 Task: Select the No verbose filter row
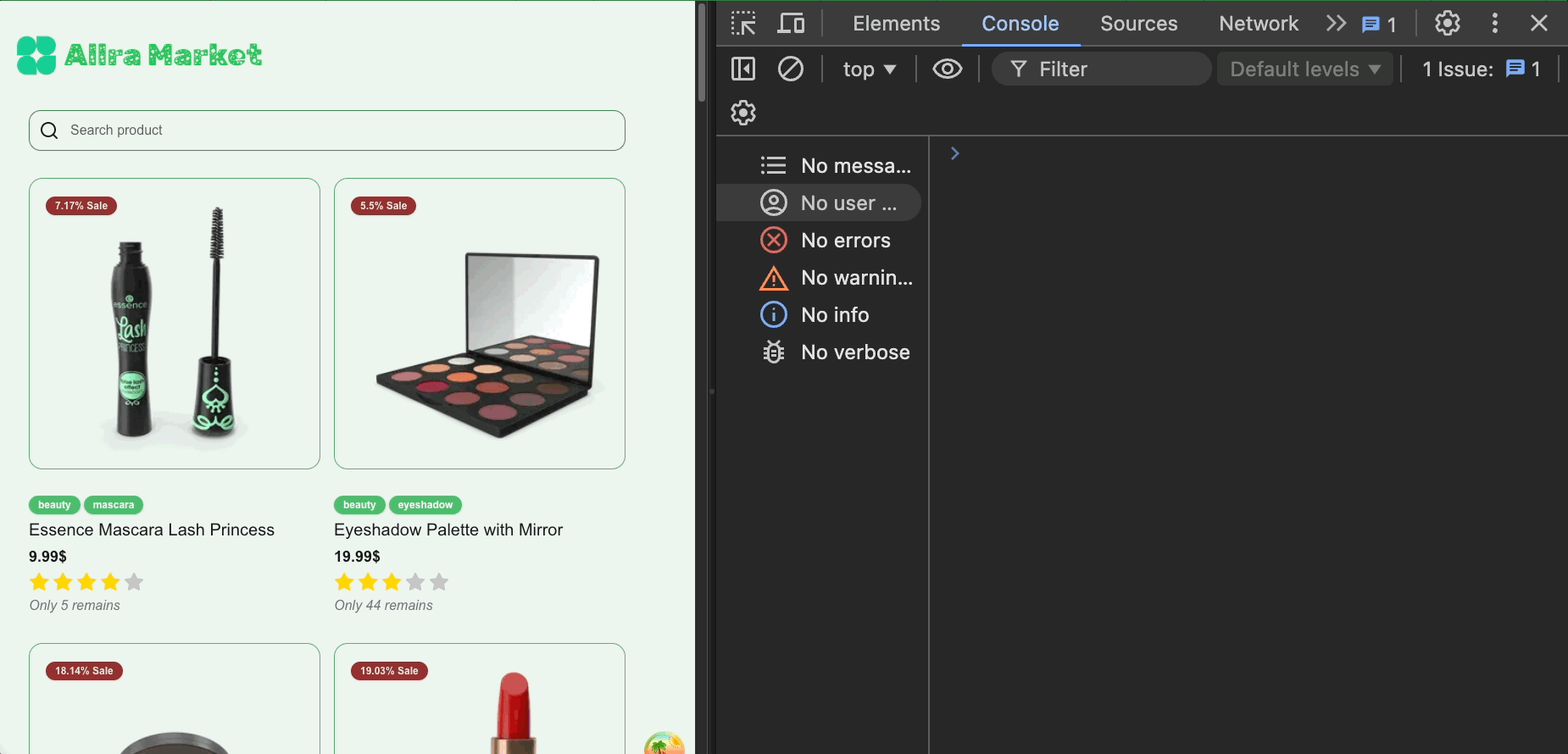[x=819, y=352]
